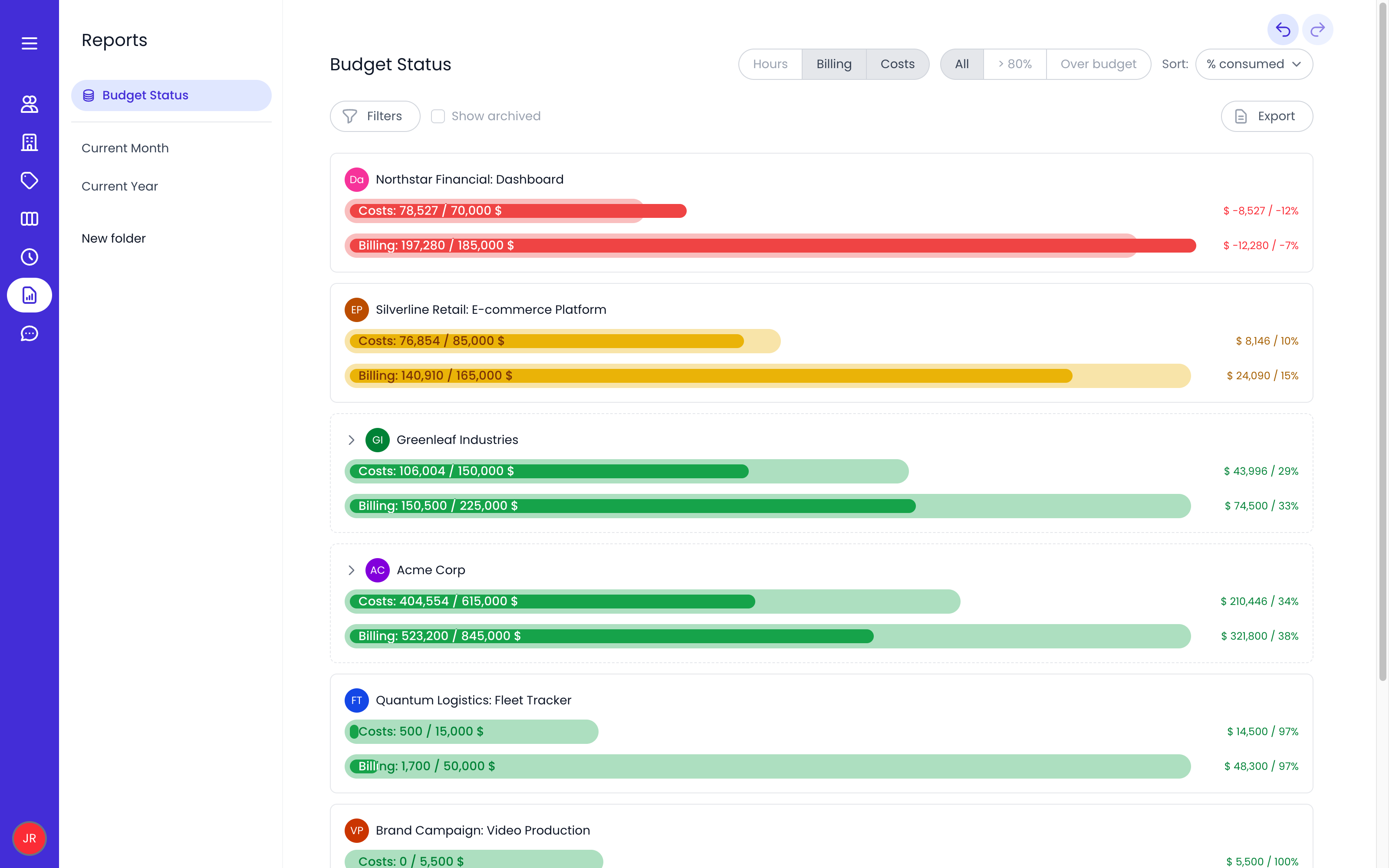Viewport: 1389px width, 868px height.
Task: Open Silverline Retail: E-commerce Platform title
Action: point(491,310)
